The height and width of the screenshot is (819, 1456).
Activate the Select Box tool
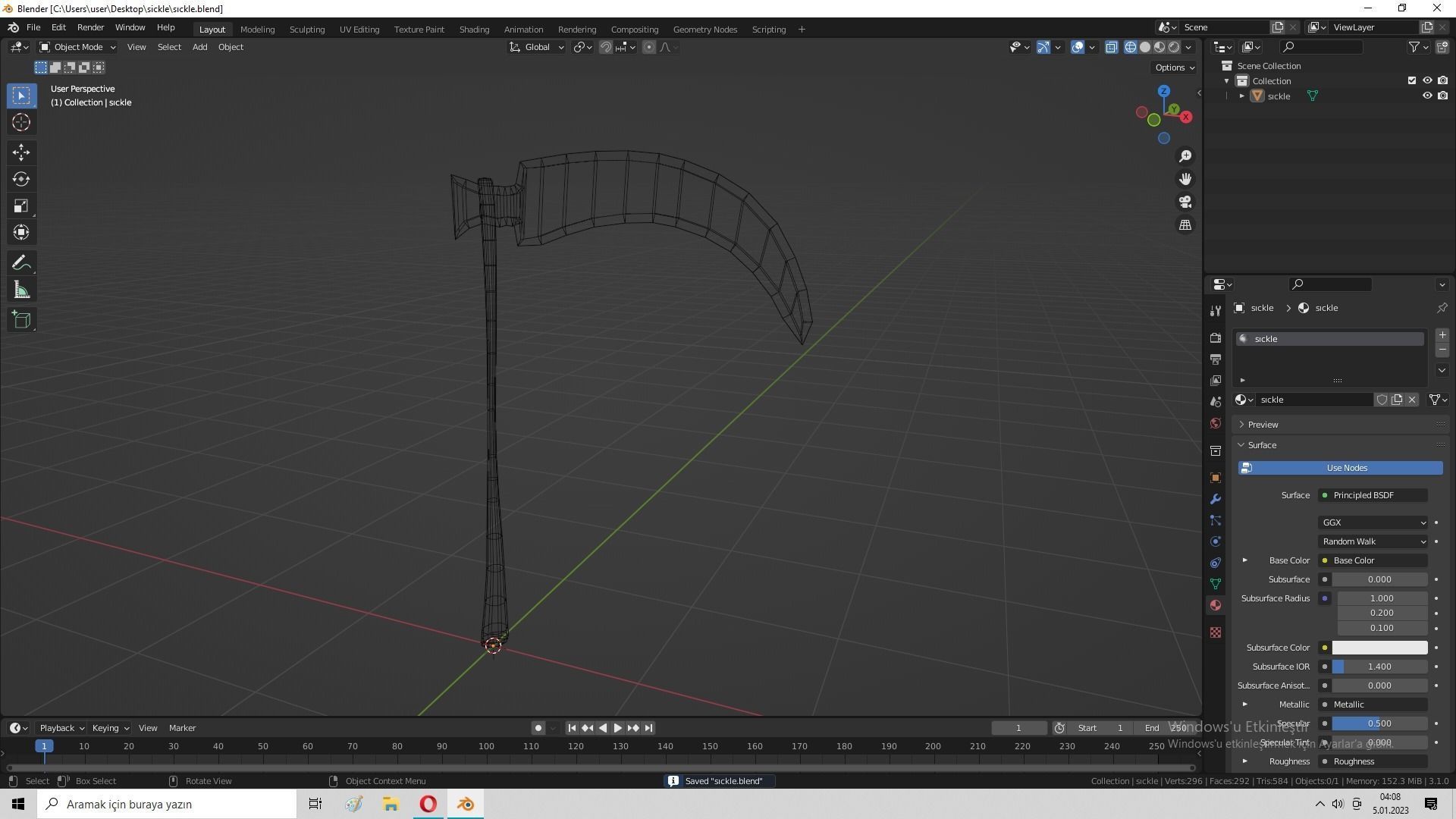pyautogui.click(x=21, y=96)
